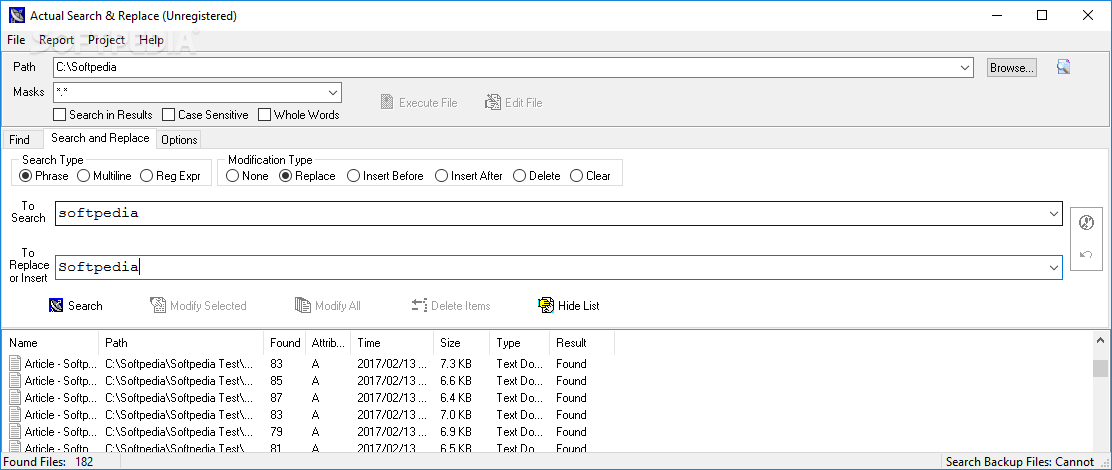
Task: Toggle Whole Words checkbox
Action: click(x=299, y=115)
